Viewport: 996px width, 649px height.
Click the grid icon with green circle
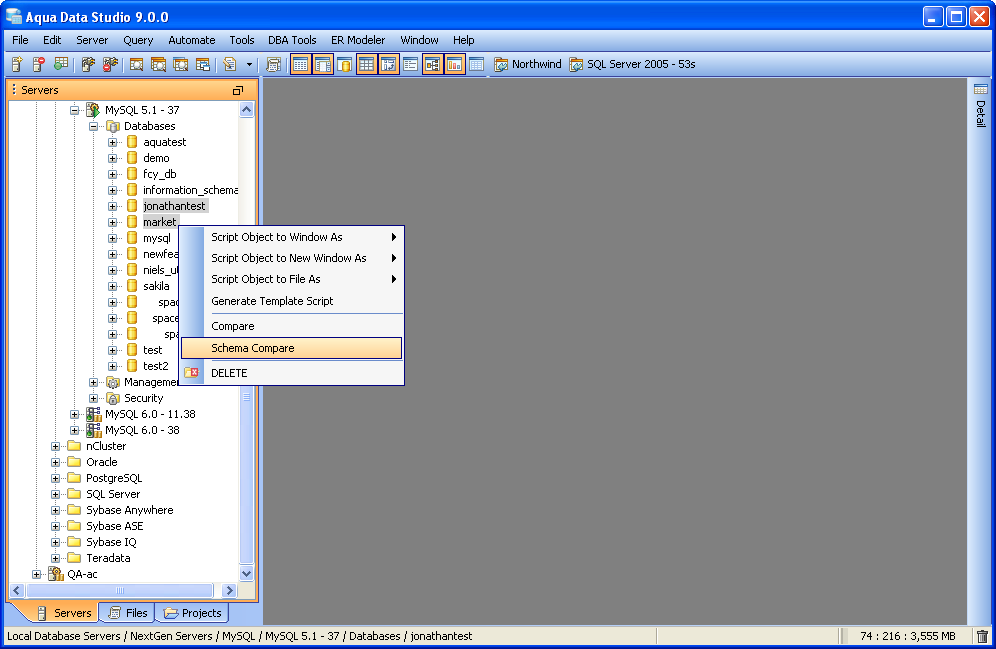[x=61, y=64]
